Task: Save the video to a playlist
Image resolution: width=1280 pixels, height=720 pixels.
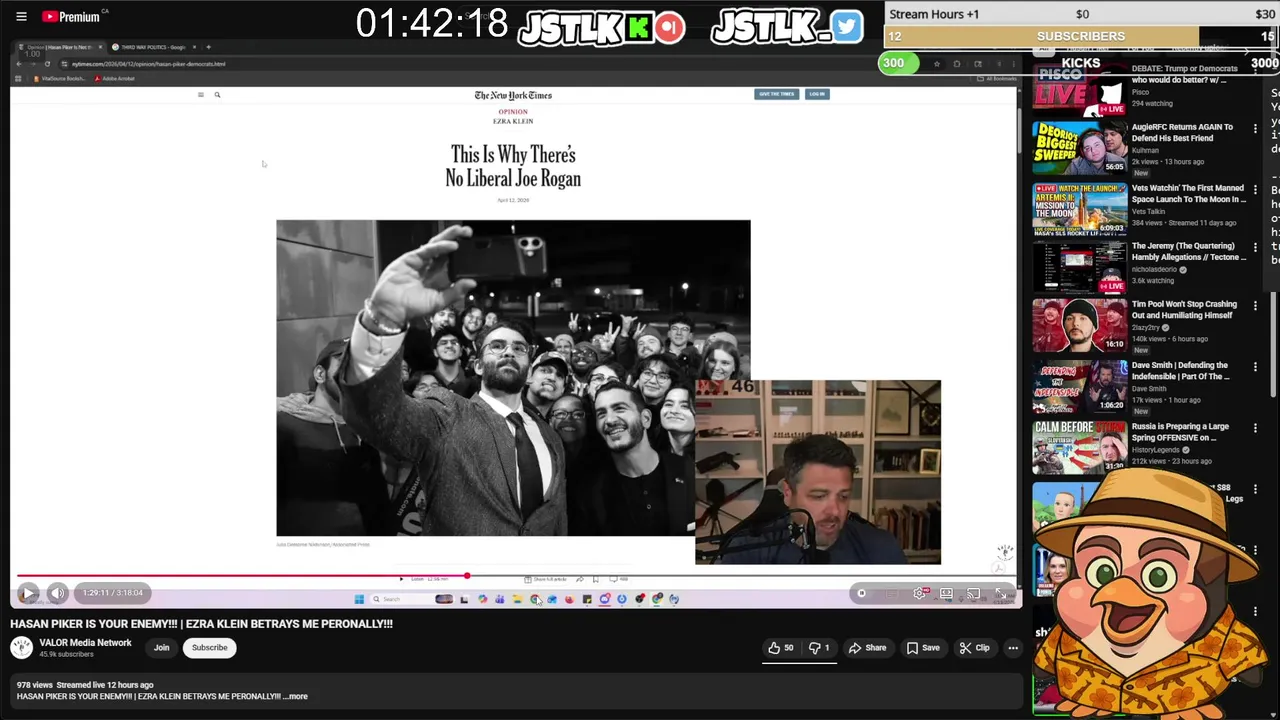Action: coord(923,648)
